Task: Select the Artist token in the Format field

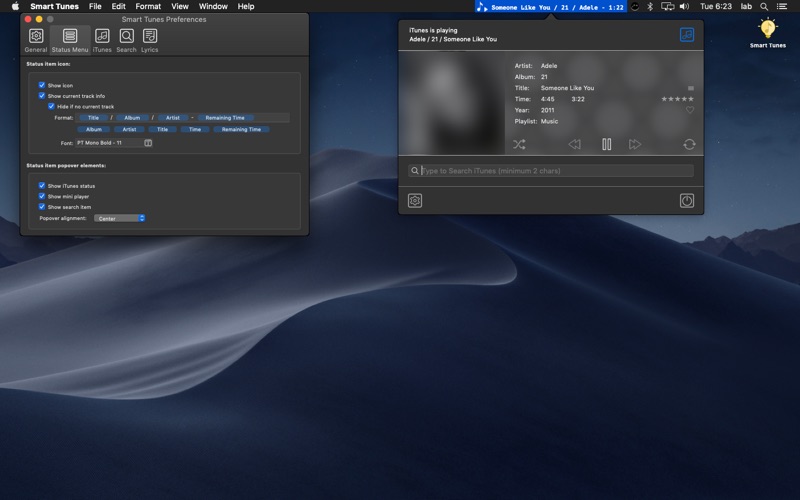Action: pyautogui.click(x=172, y=118)
